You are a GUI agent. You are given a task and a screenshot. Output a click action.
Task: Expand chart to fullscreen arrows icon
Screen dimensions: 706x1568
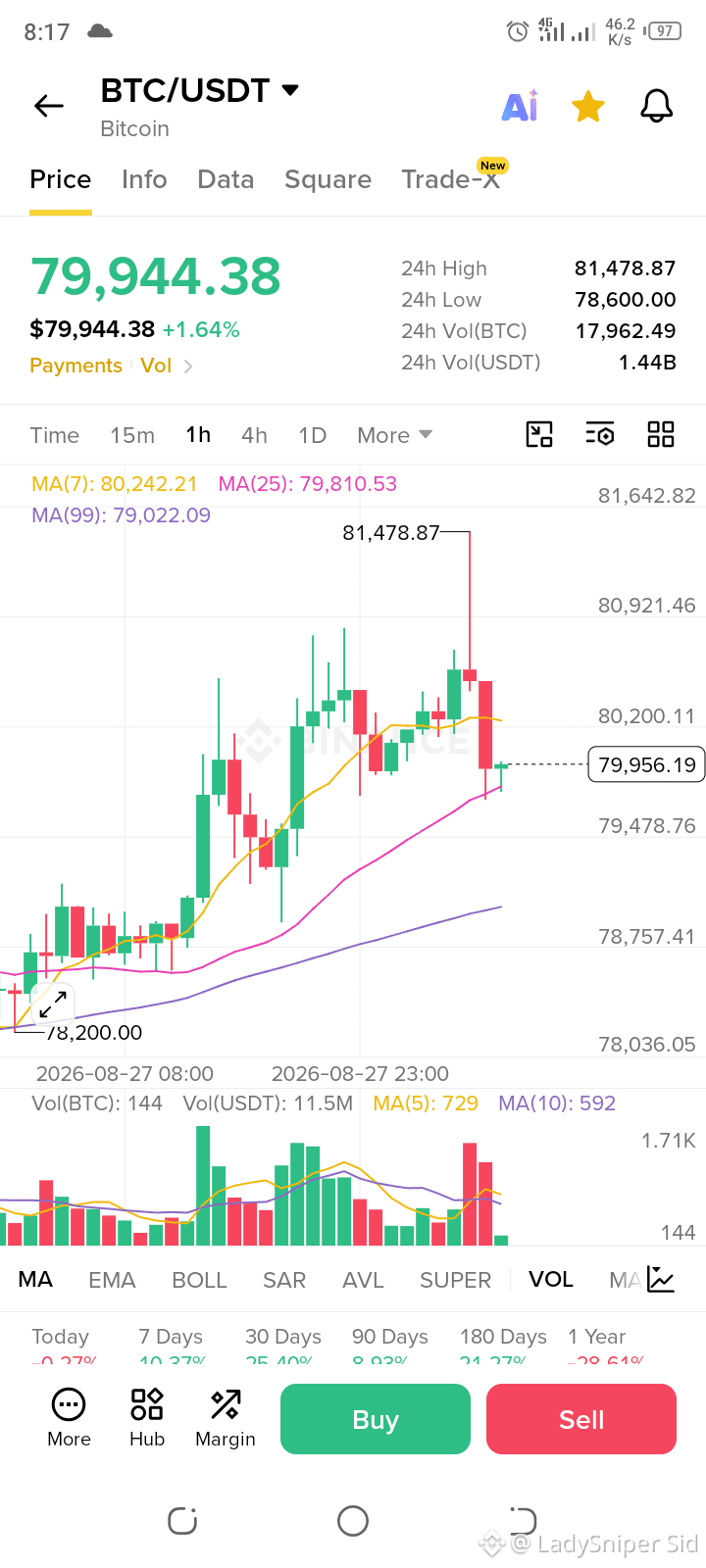pyautogui.click(x=53, y=1004)
